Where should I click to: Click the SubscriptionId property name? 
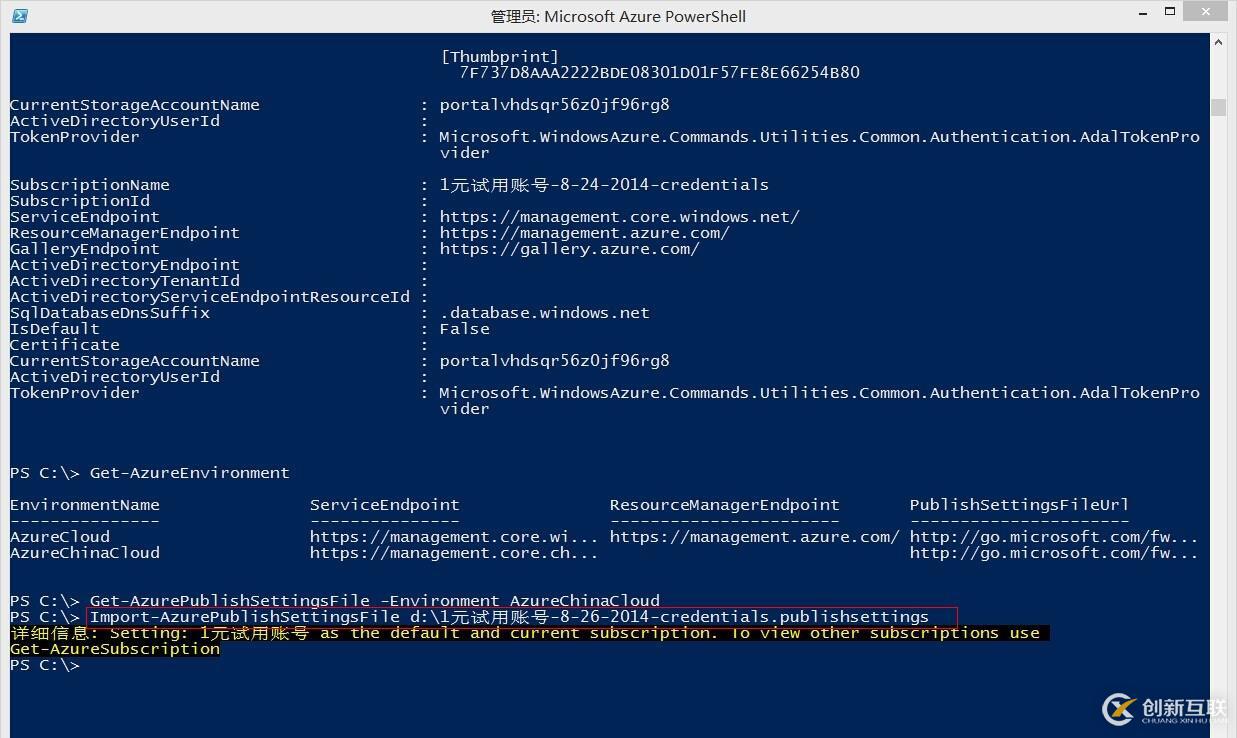[x=80, y=201]
